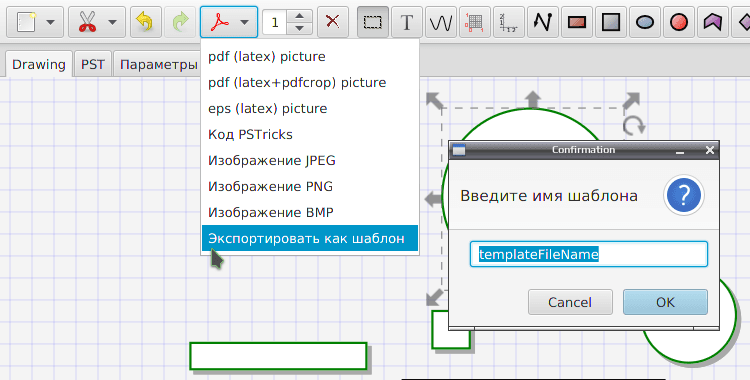Screen dimensions: 750x380
Task: Click the number field showing 1
Action: point(275,22)
